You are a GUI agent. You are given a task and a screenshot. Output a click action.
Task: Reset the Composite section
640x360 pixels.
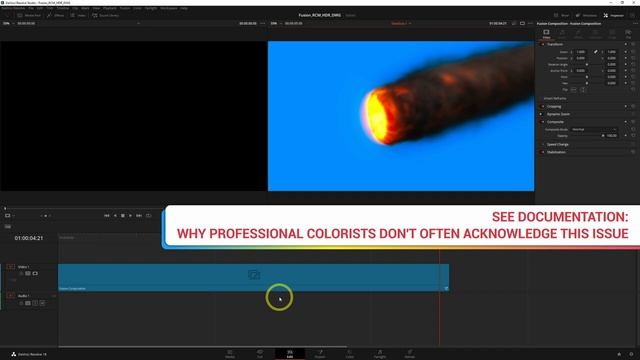(633, 122)
